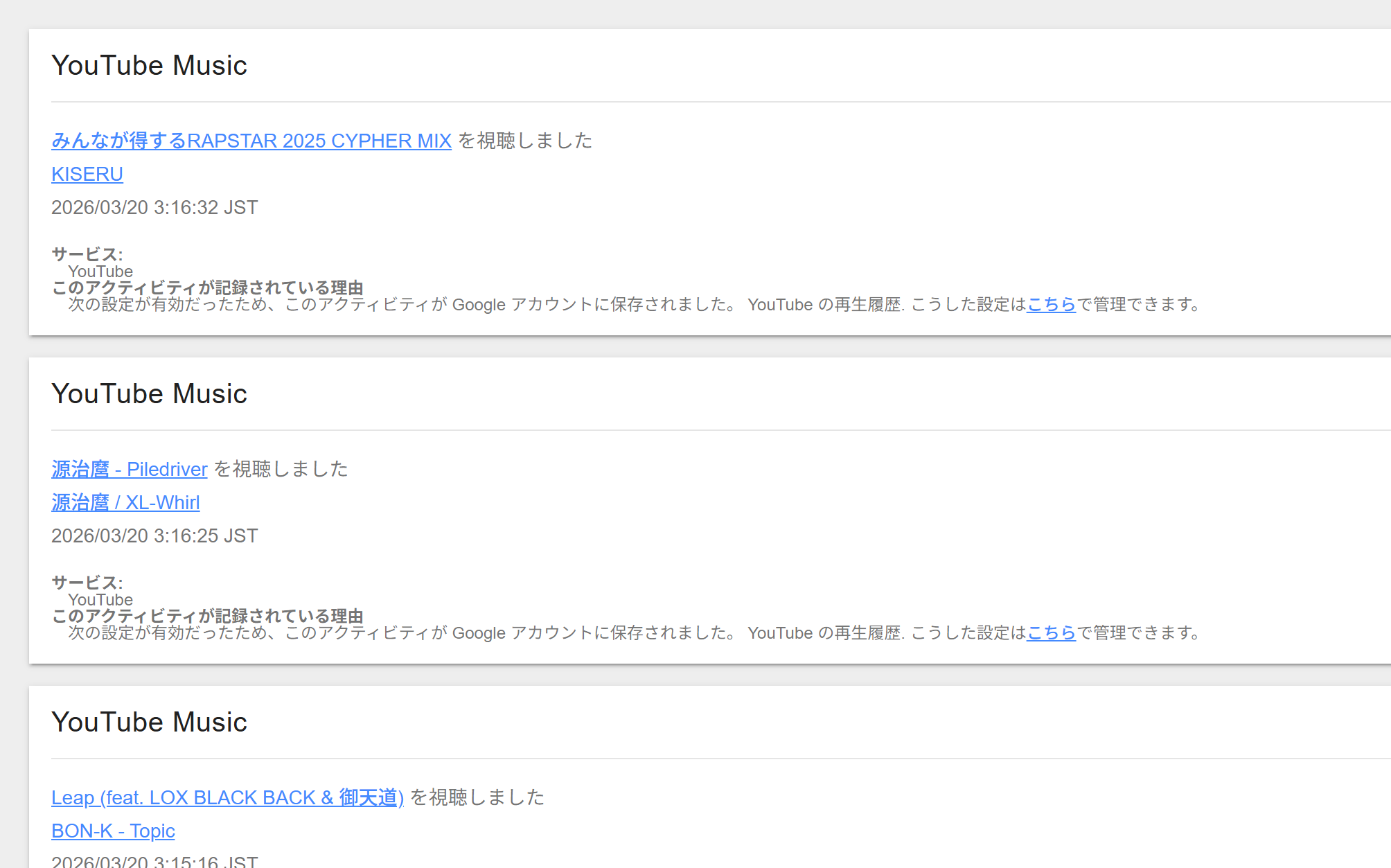Click the timestamp 2026/03/20 3:16:25 JST
The image size is (1391, 868).
pos(154,535)
